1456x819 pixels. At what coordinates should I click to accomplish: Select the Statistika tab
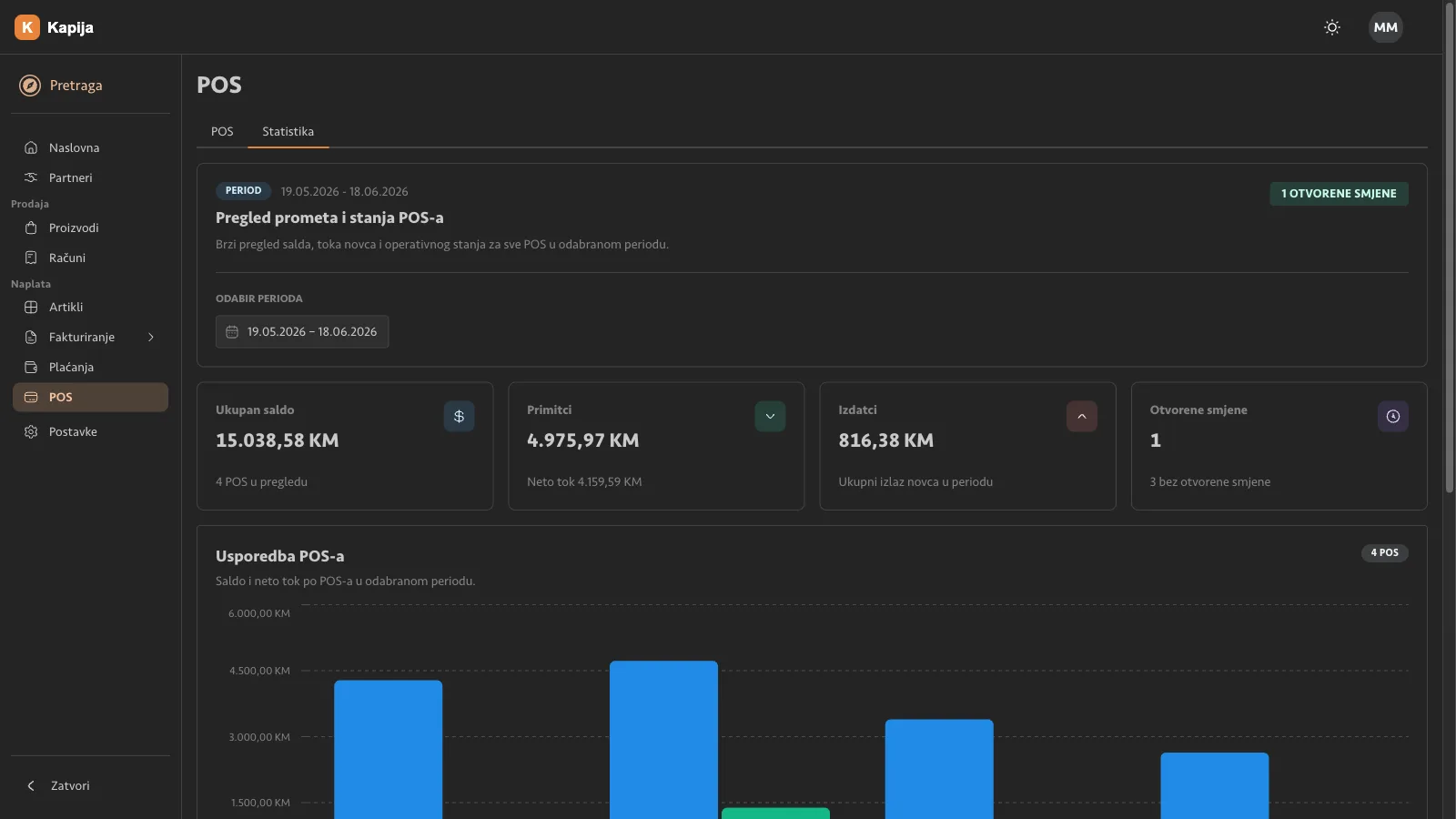(288, 131)
